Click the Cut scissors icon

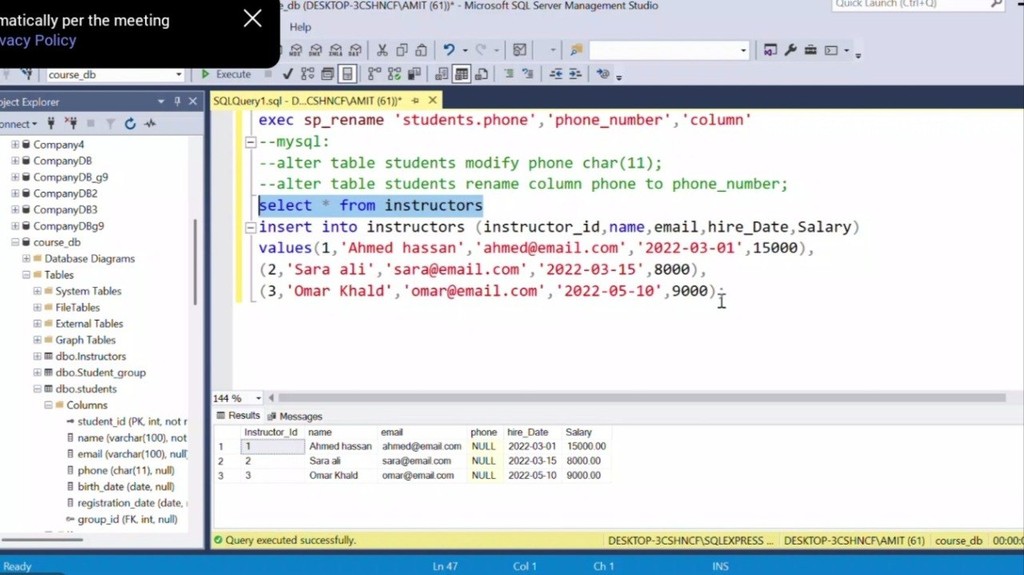pos(382,50)
